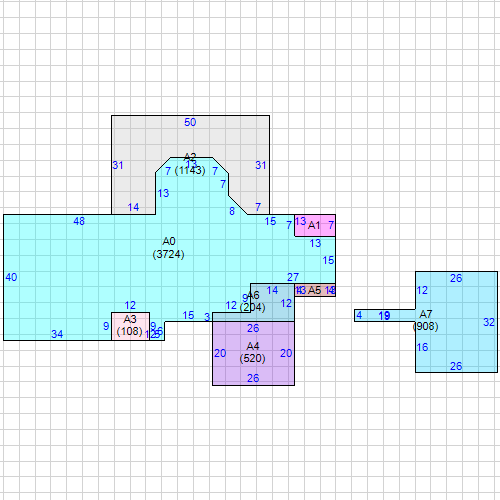Click the 27 dimension label in A0

pos(293,277)
